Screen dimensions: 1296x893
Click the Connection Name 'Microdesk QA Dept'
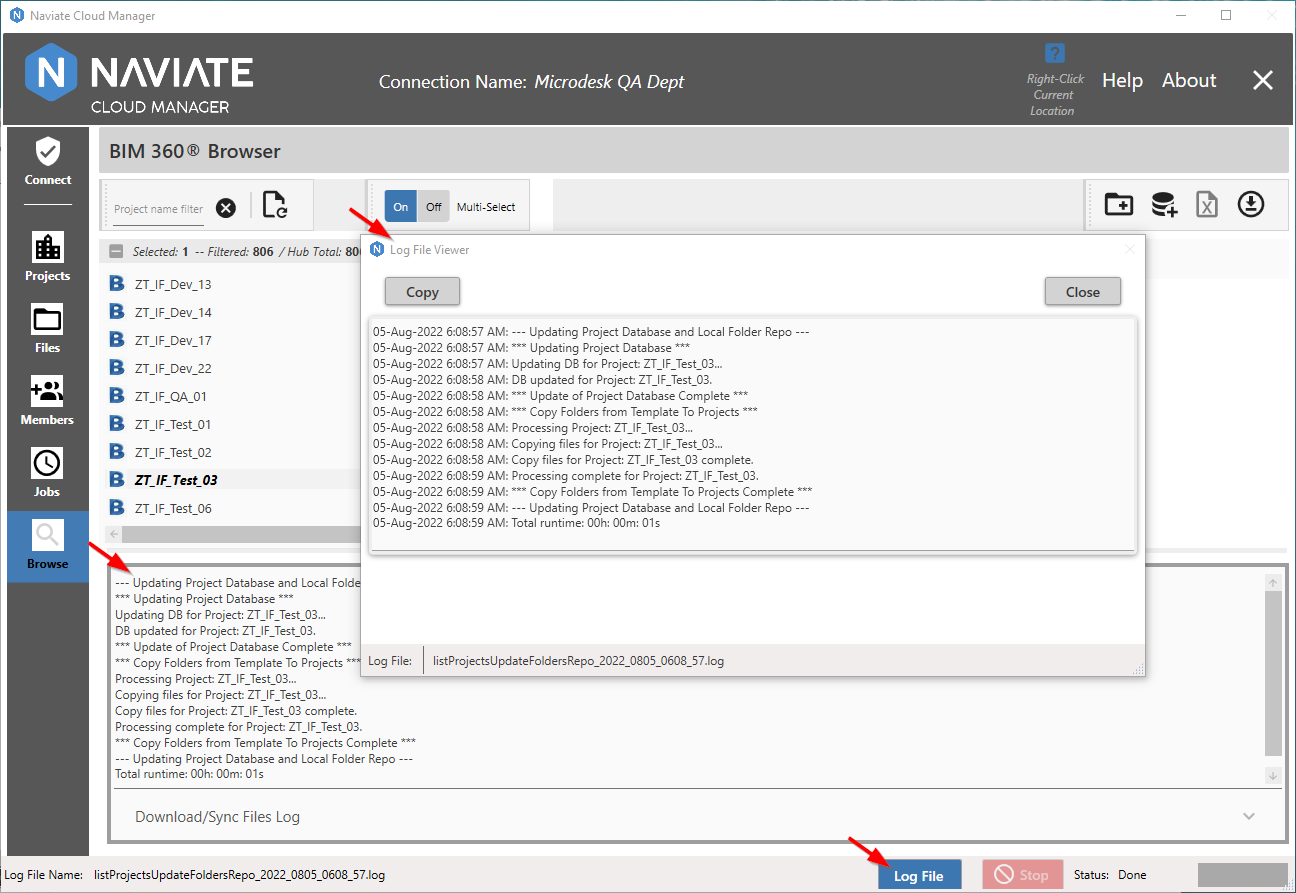click(x=609, y=82)
